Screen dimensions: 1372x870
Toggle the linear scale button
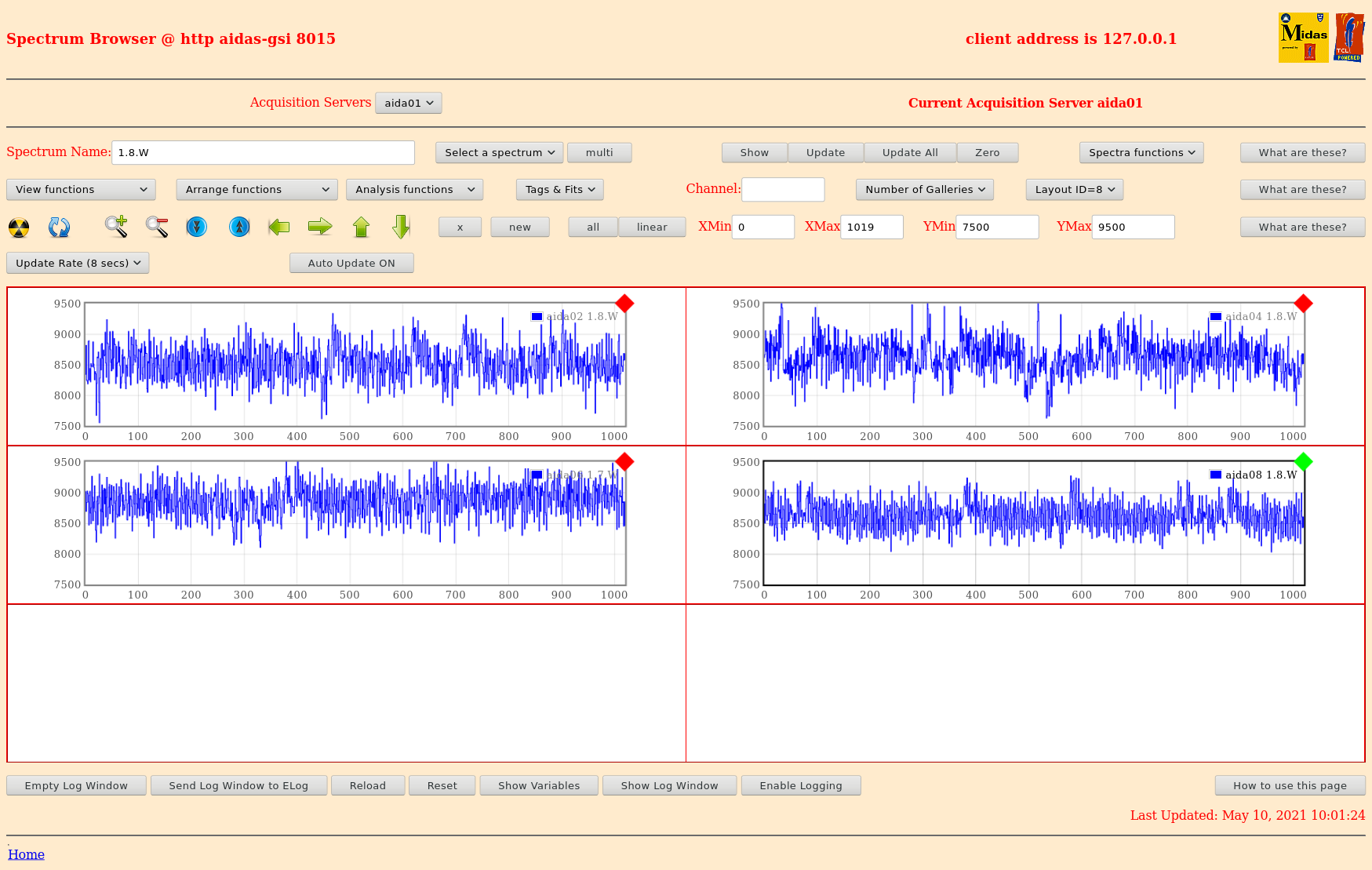651,228
